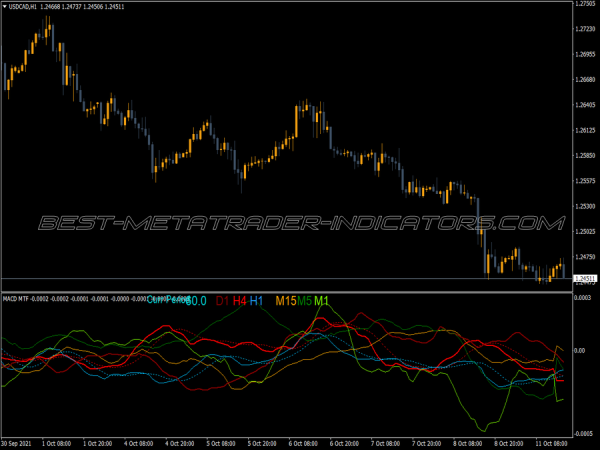
Task: Click the -0.0005 indicator scale label
Action: point(583,434)
